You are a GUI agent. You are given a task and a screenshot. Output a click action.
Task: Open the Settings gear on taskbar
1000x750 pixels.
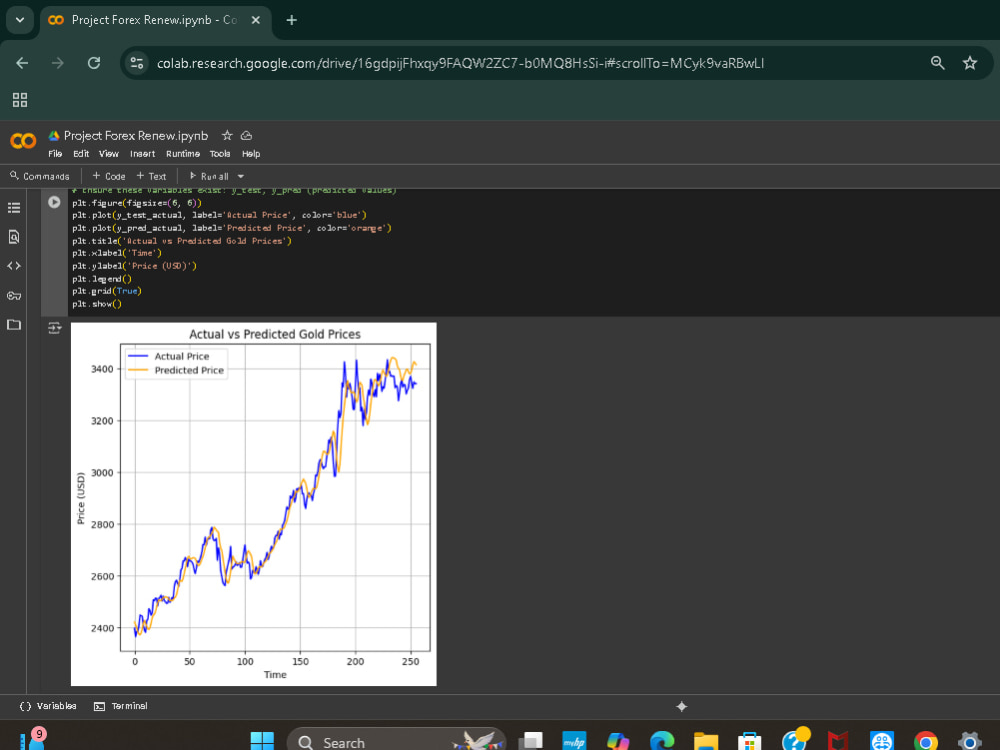tap(969, 742)
